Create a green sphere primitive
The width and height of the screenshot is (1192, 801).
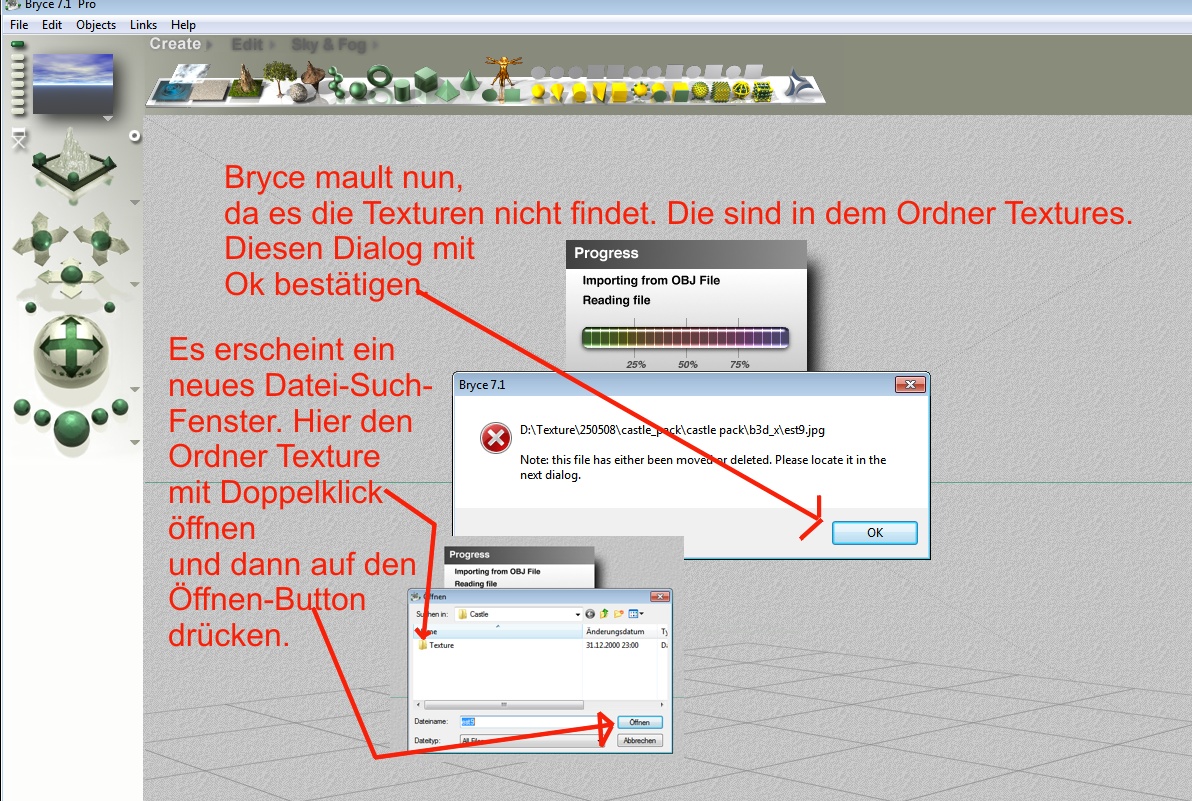tap(358, 91)
